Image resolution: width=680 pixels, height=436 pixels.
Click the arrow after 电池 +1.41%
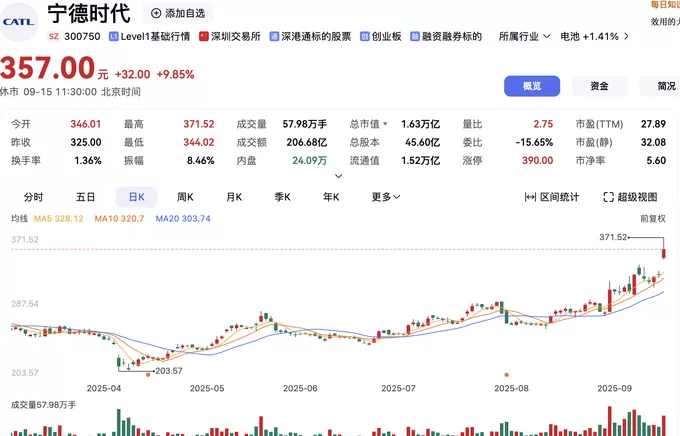[626, 36]
